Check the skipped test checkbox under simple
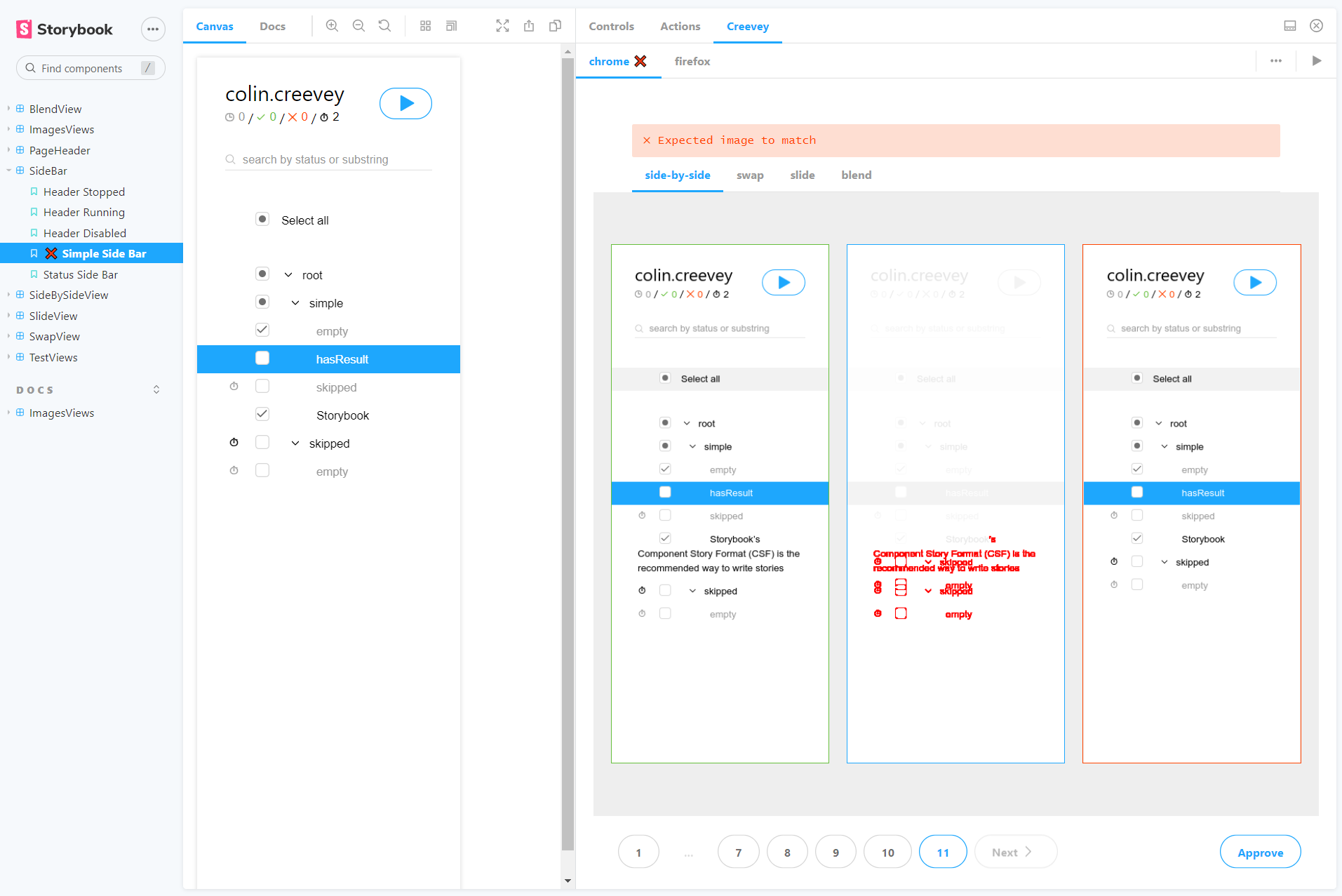This screenshot has height=896, width=1342. (262, 386)
